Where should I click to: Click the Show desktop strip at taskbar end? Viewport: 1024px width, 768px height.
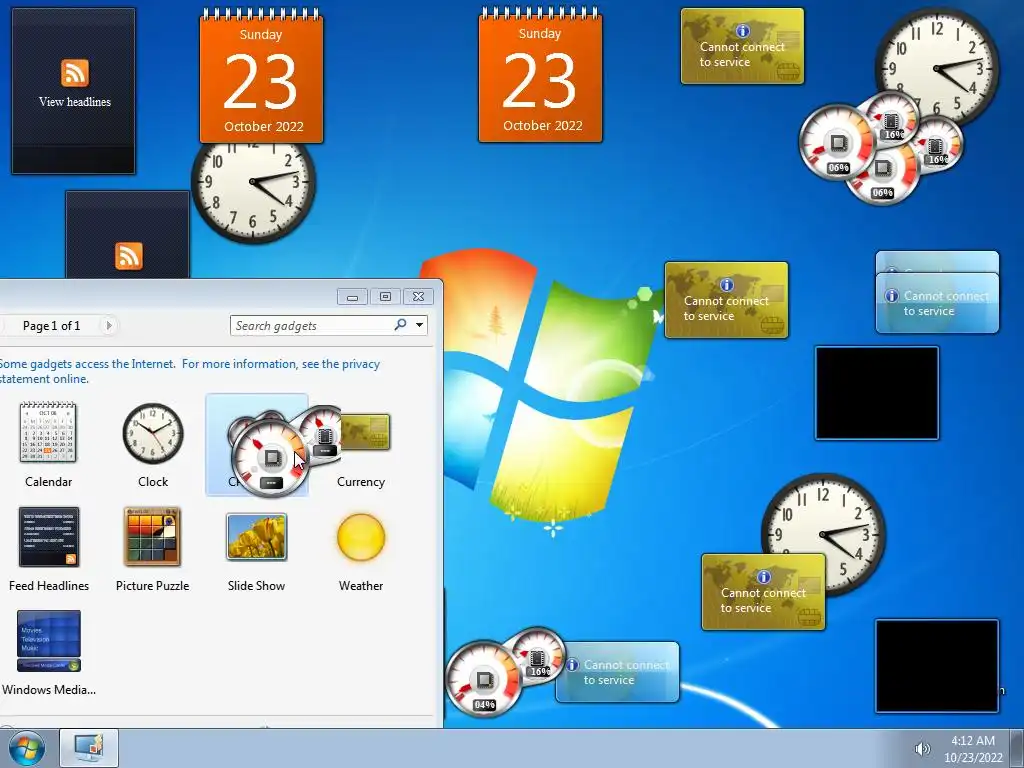1017,748
